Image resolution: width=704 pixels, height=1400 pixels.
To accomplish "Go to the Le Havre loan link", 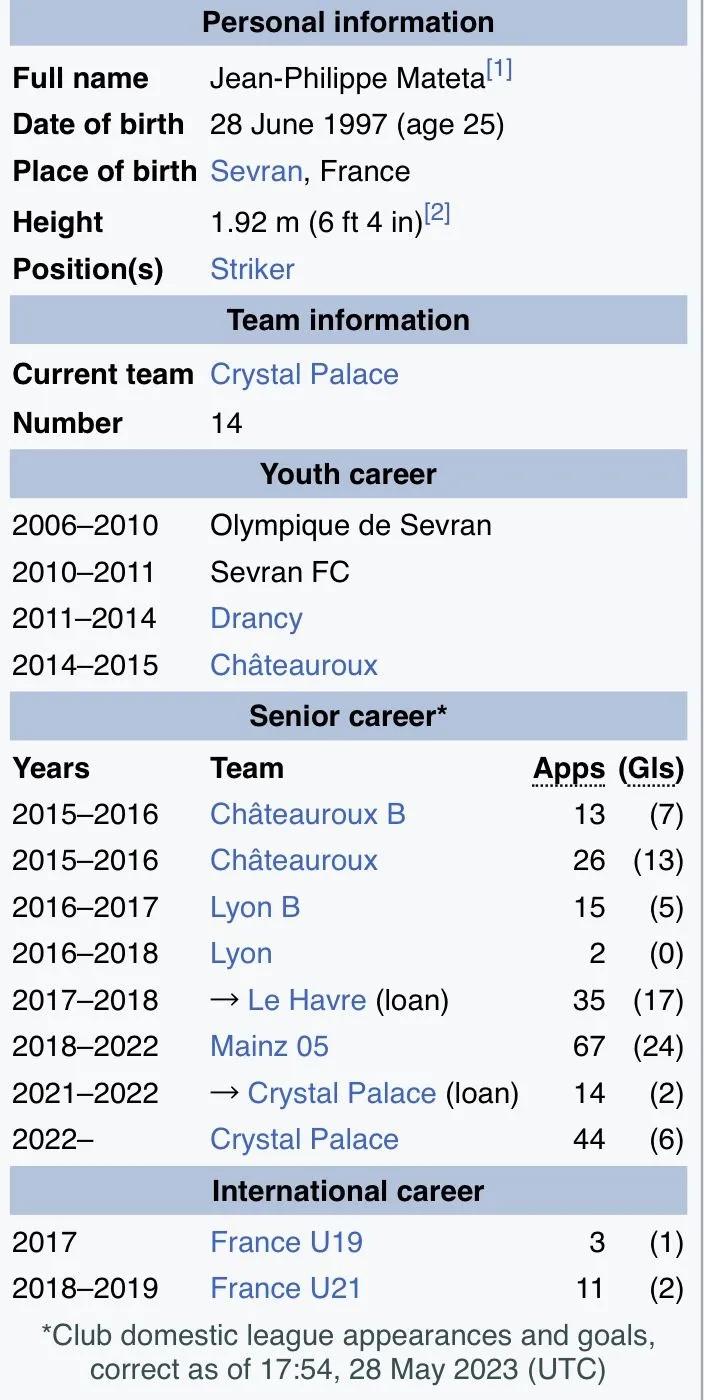I will (x=307, y=1000).
